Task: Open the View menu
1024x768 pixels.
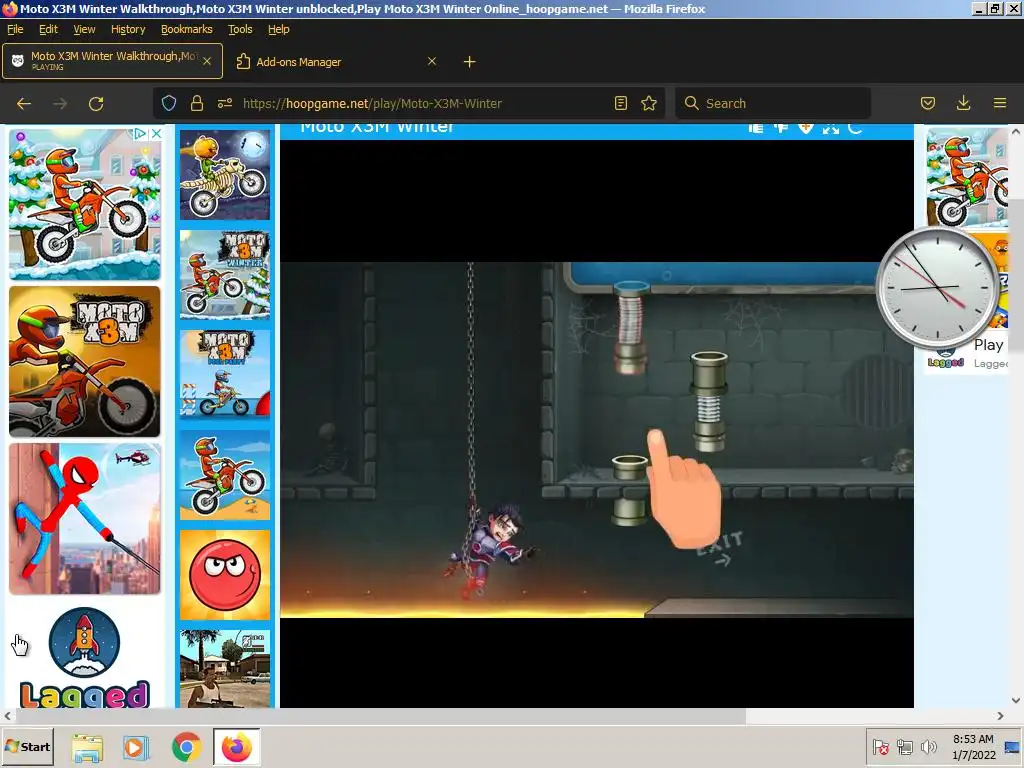Action: (x=84, y=29)
